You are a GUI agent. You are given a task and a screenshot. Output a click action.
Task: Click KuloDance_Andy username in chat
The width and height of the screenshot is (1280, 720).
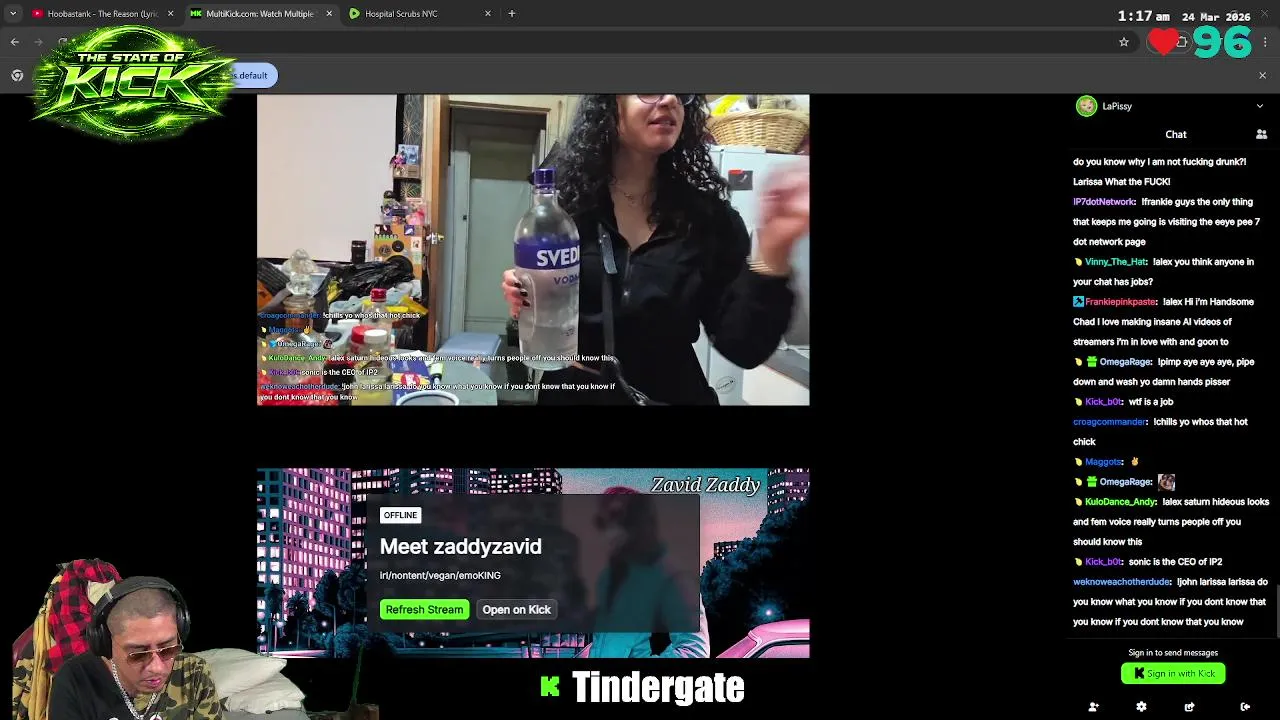pos(1121,502)
